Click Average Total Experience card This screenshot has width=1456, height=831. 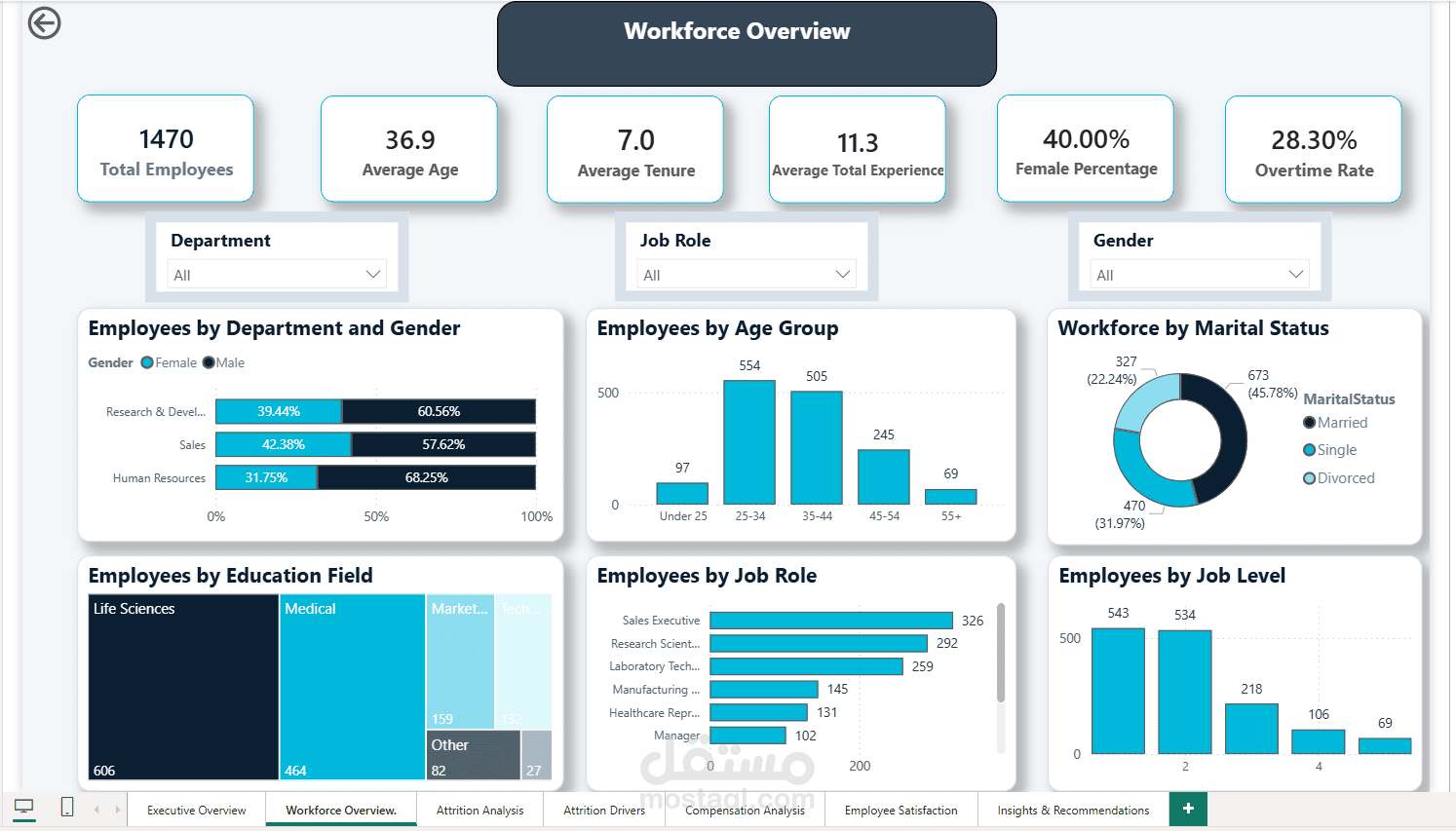(858, 149)
